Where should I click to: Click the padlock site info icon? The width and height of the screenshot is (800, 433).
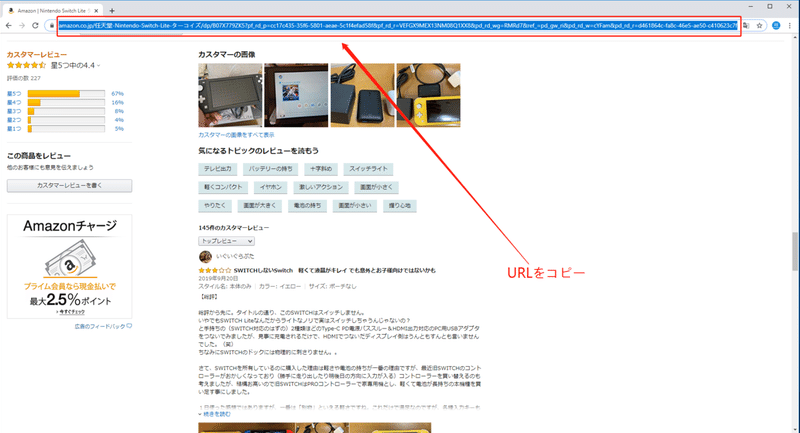[x=52, y=26]
